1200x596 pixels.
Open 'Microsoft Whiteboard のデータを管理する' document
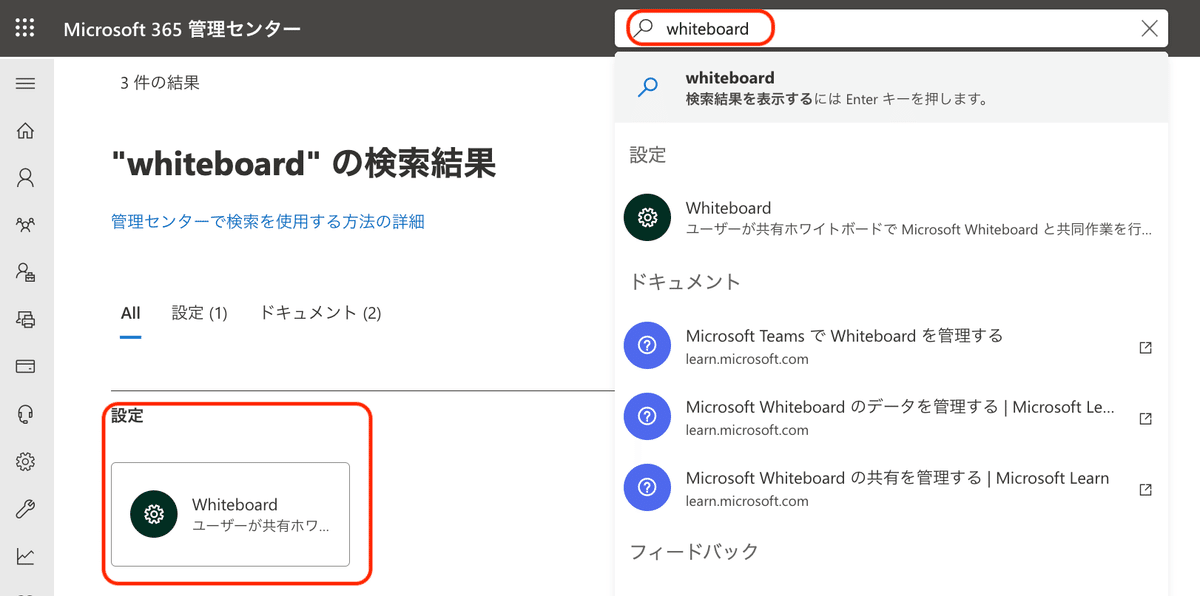click(891, 418)
